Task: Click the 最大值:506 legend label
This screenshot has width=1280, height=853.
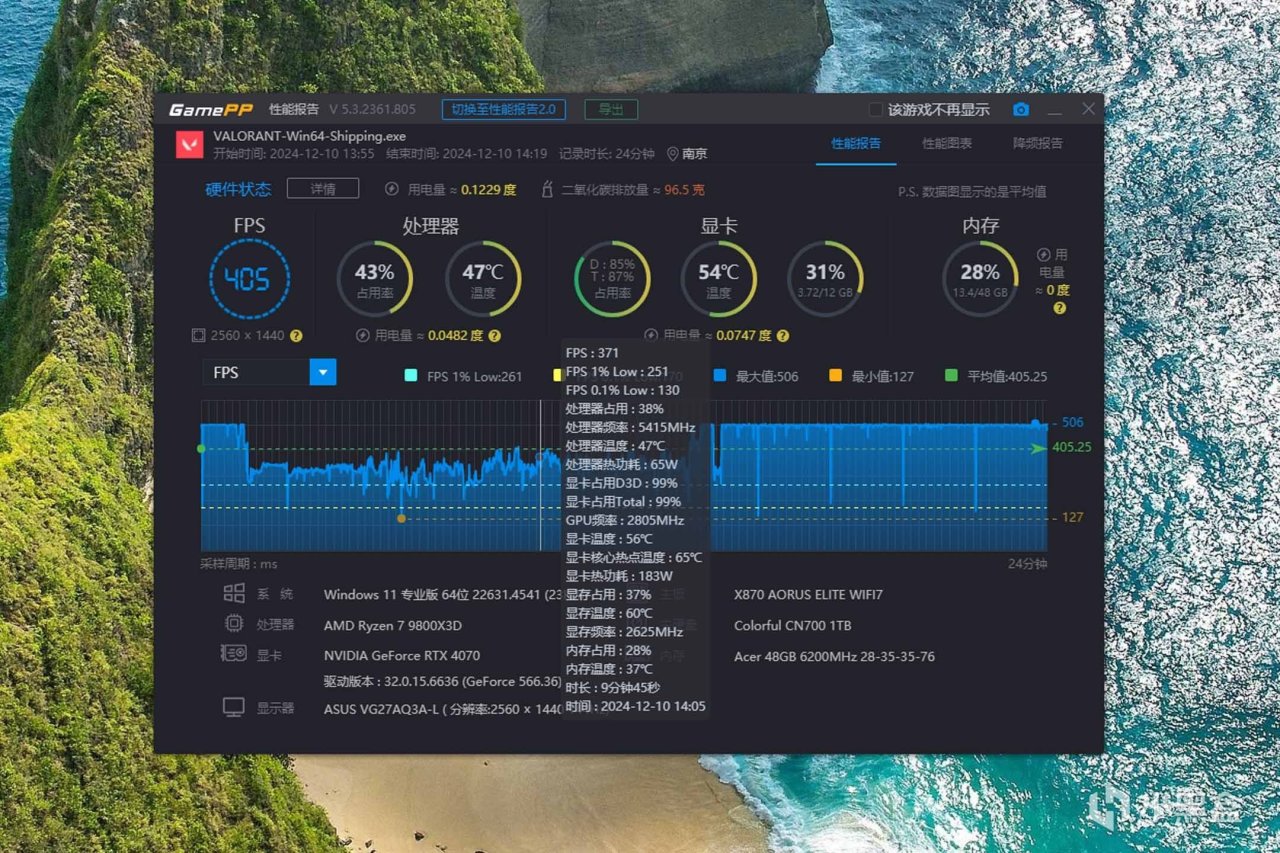Action: pyautogui.click(x=767, y=376)
